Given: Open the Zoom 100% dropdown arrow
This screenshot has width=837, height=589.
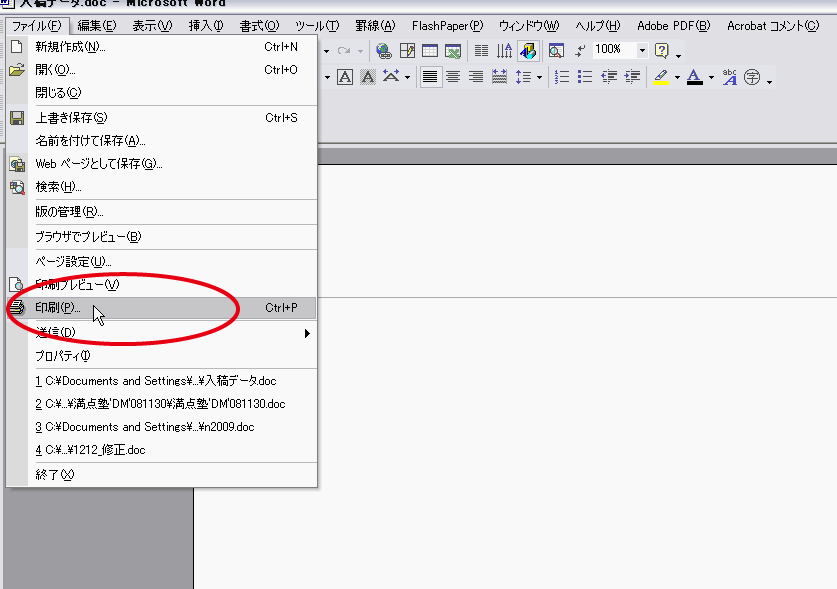Looking at the screenshot, I should pyautogui.click(x=642, y=50).
